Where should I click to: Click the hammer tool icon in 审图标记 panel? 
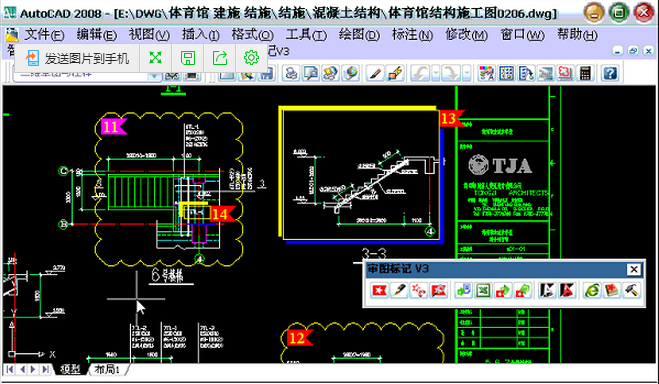click(631, 290)
